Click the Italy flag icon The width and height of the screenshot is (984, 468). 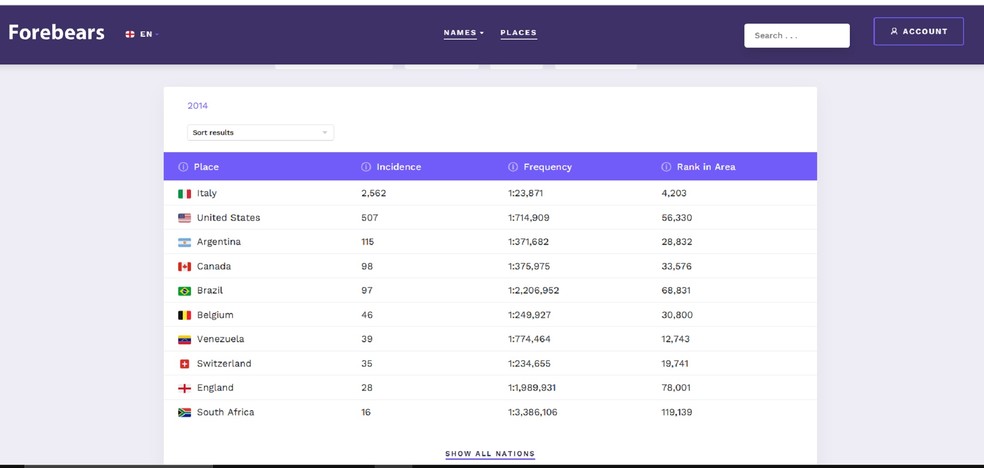click(184, 194)
